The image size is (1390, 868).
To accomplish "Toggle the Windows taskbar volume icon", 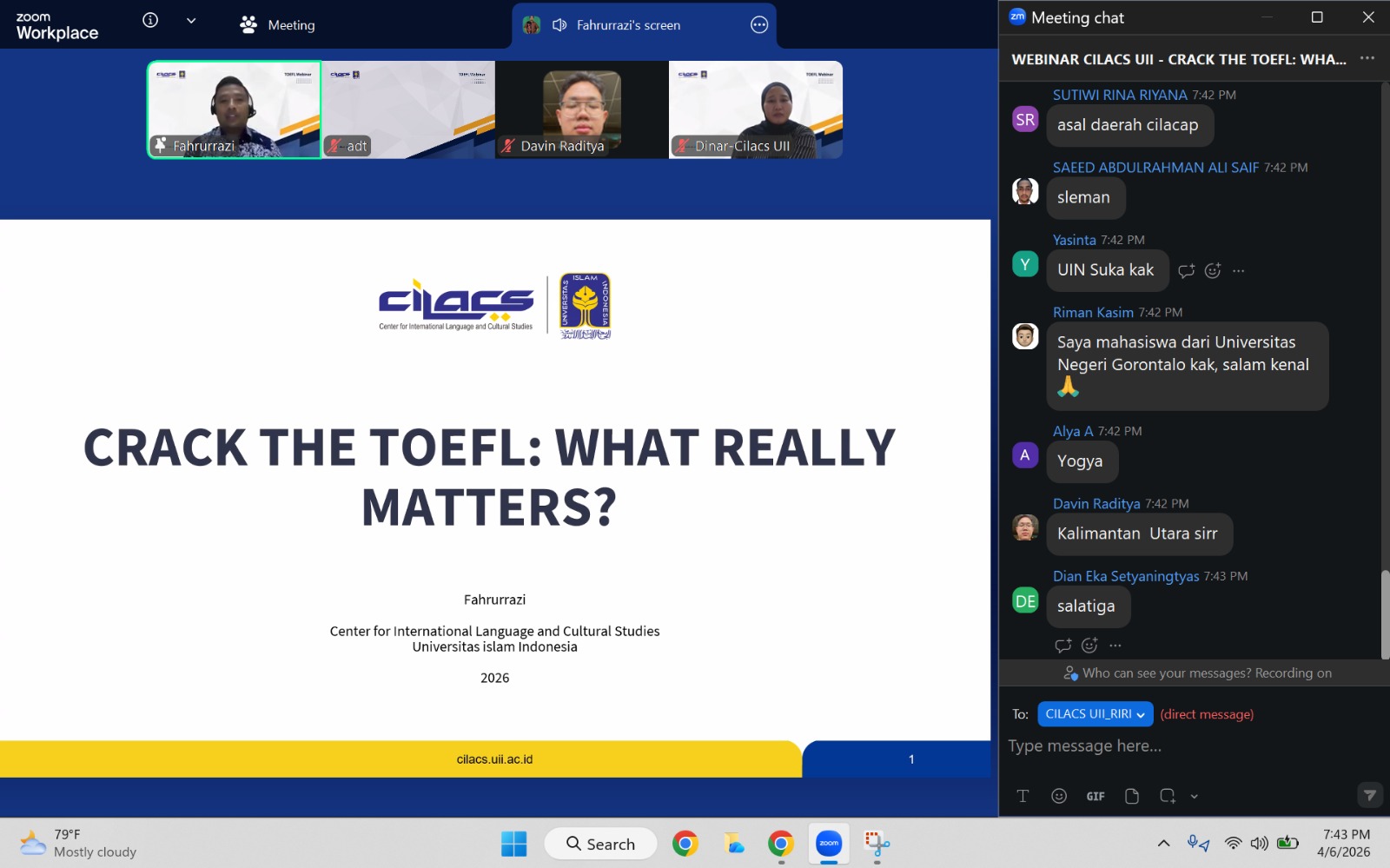I will (1259, 844).
